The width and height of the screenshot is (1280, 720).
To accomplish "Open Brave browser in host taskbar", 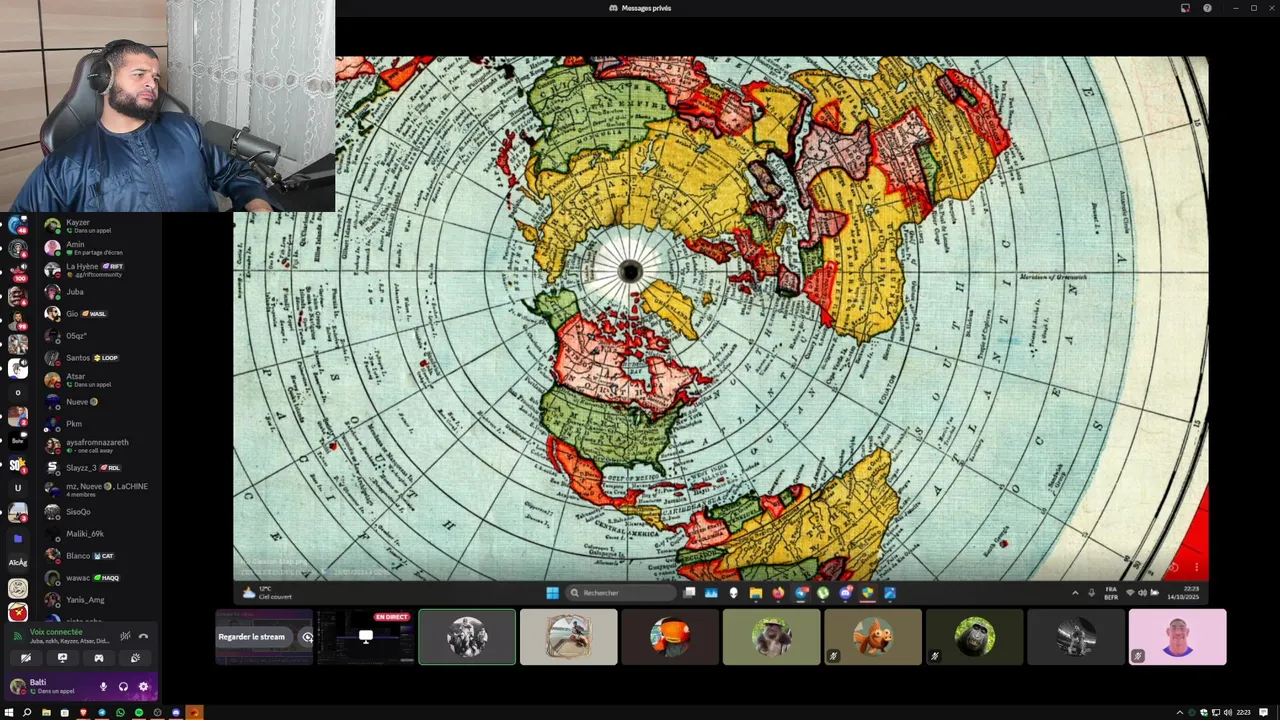I will 83,712.
